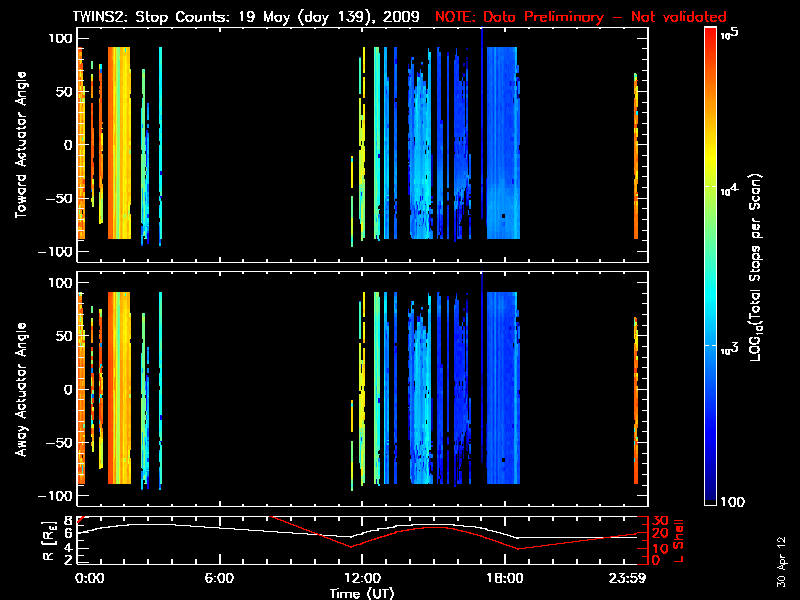Click the '100' label below the color bar
The width and height of the screenshot is (800, 600).
click(x=732, y=501)
